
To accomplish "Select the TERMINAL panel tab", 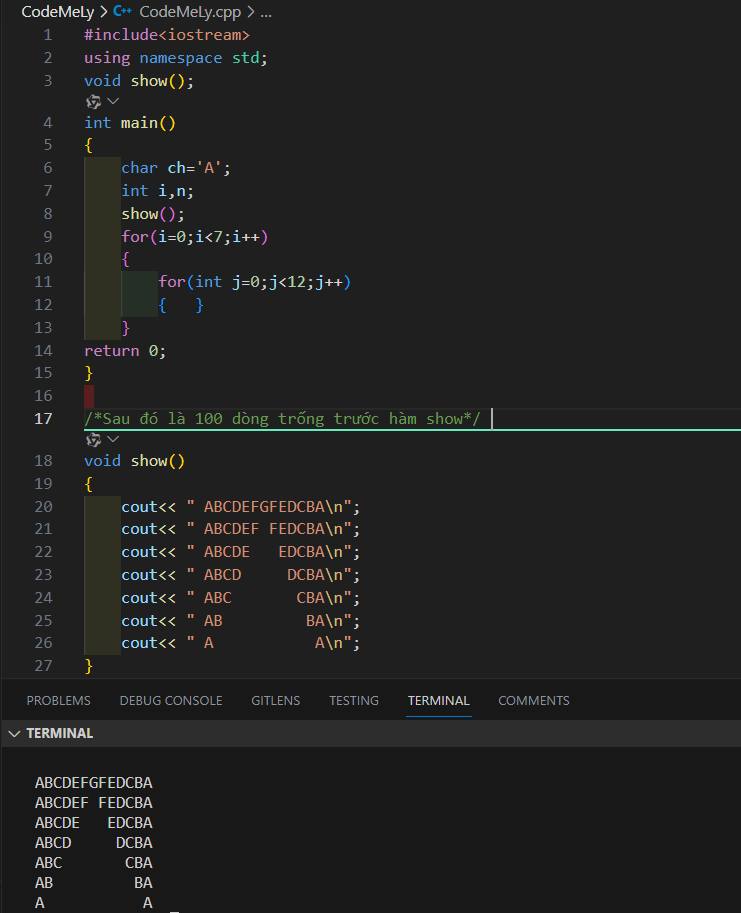I will pyautogui.click(x=438, y=700).
